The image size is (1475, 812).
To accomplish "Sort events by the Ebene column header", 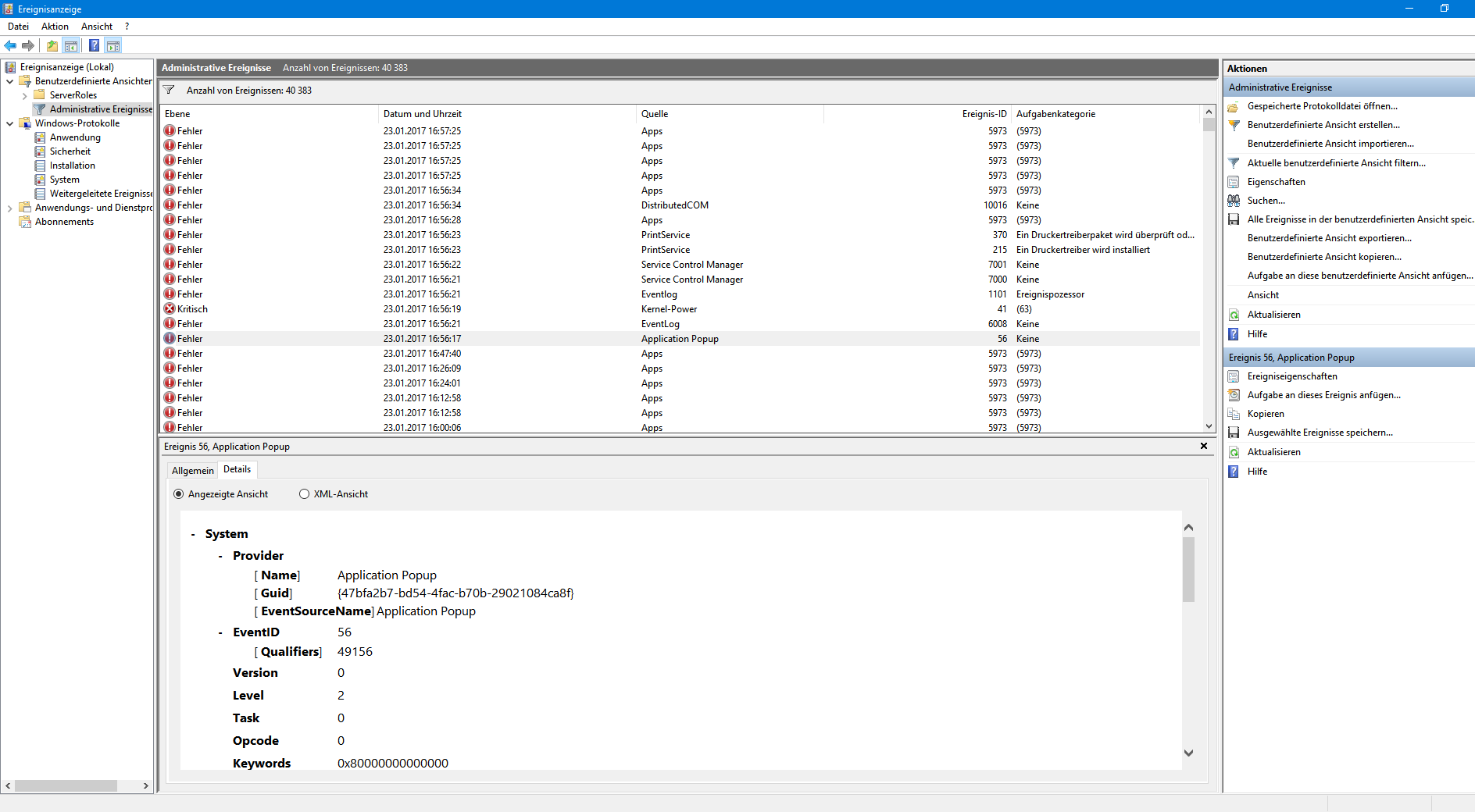I will 270,114.
